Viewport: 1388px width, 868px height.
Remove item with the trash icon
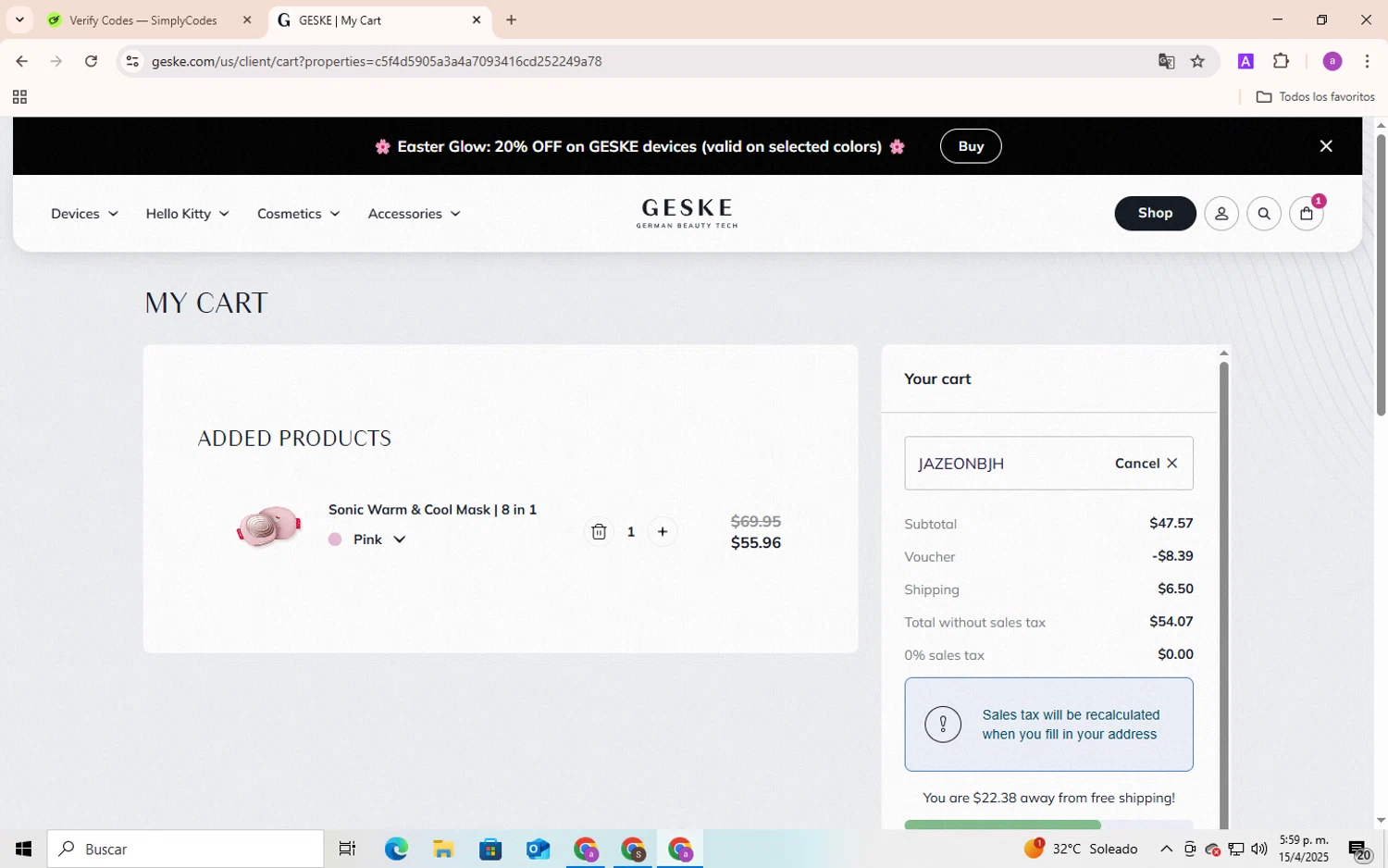click(x=599, y=531)
